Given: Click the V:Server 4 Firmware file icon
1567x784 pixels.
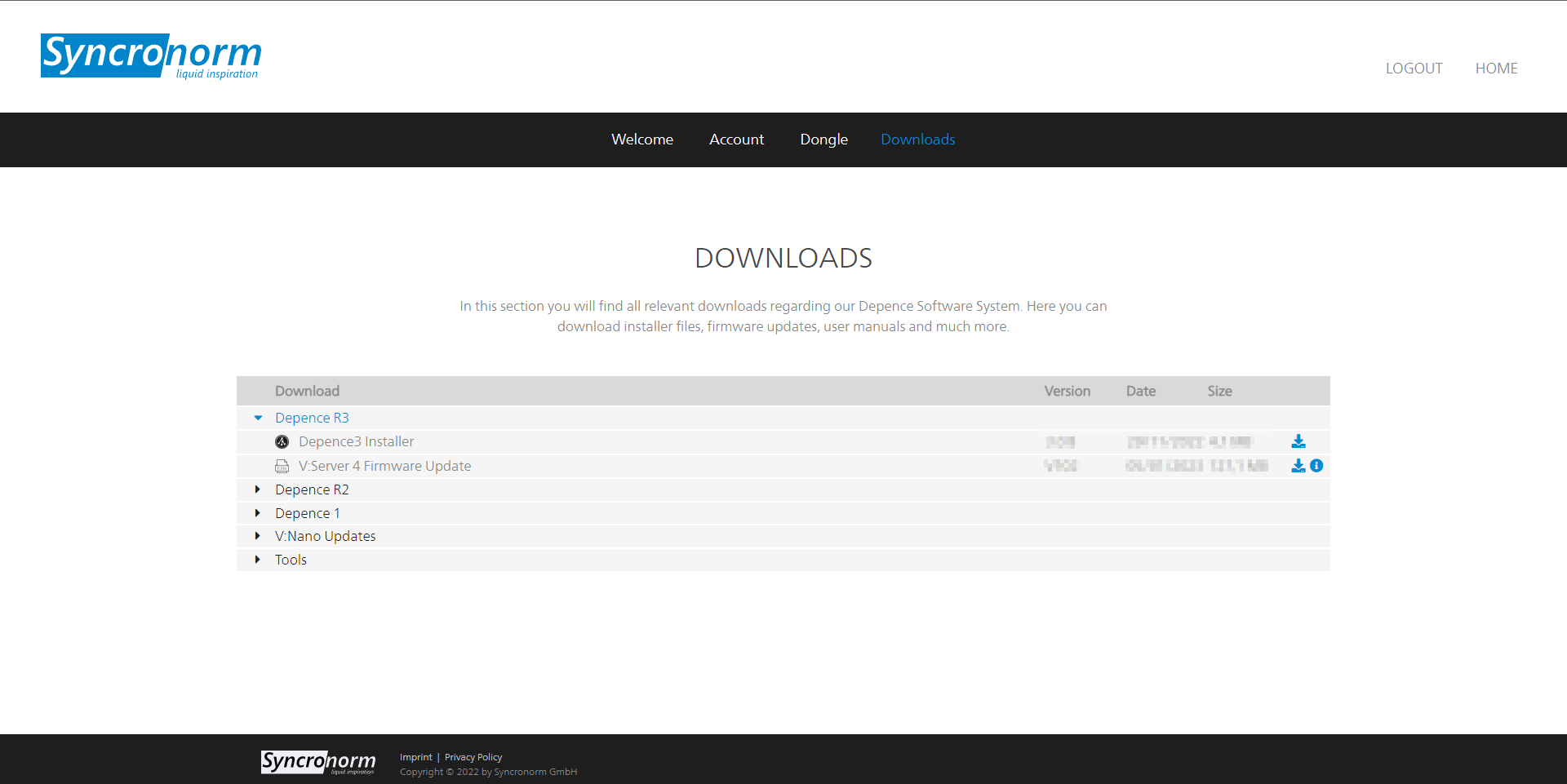Looking at the screenshot, I should click(282, 466).
